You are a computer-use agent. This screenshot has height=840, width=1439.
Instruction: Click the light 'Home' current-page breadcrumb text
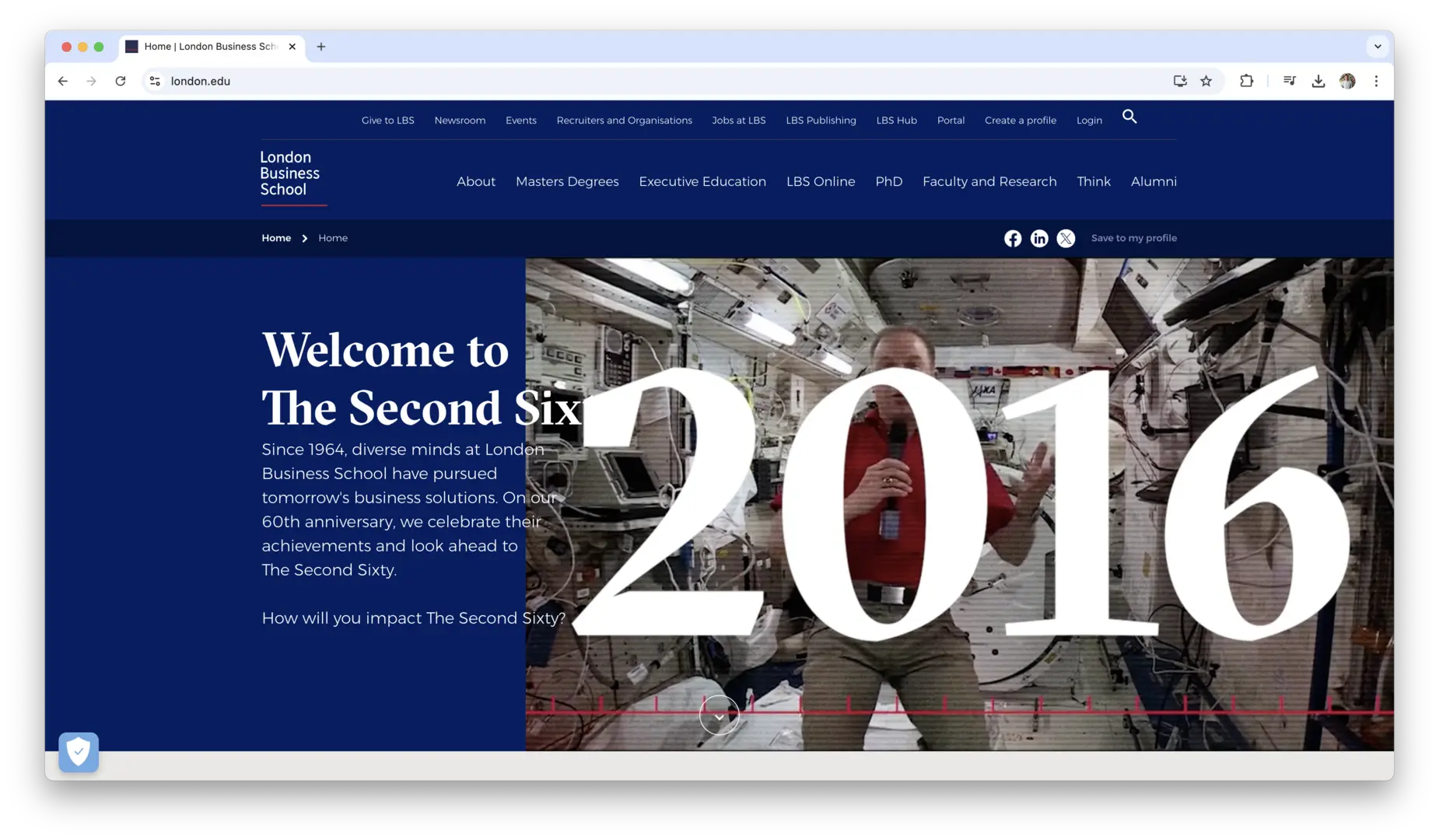pyautogui.click(x=333, y=238)
